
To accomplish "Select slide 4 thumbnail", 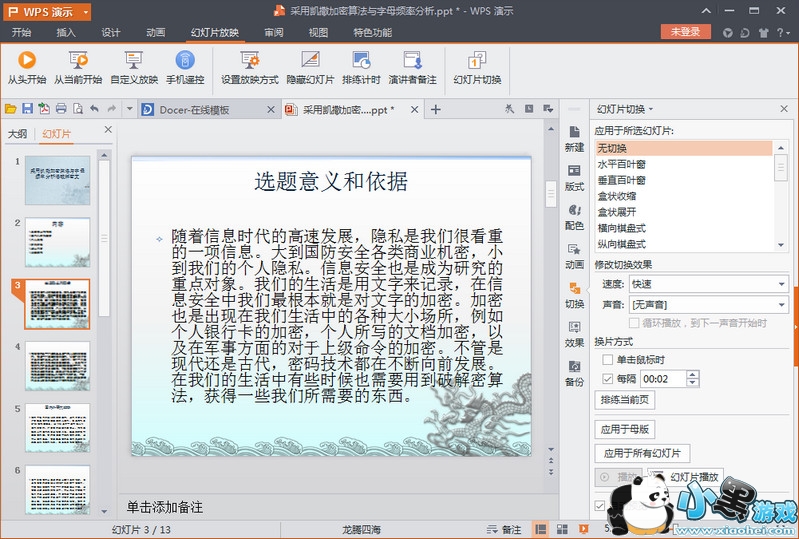I will (57, 366).
